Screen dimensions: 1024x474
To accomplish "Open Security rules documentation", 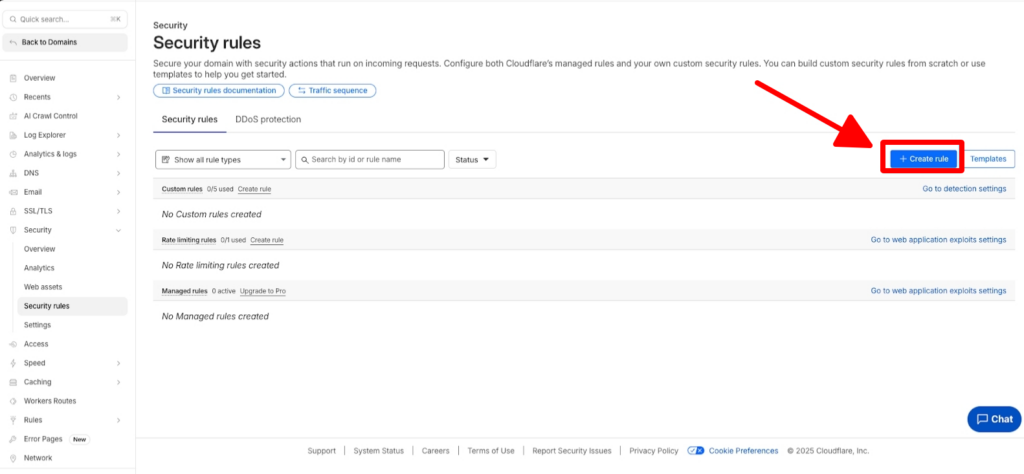I will (219, 91).
